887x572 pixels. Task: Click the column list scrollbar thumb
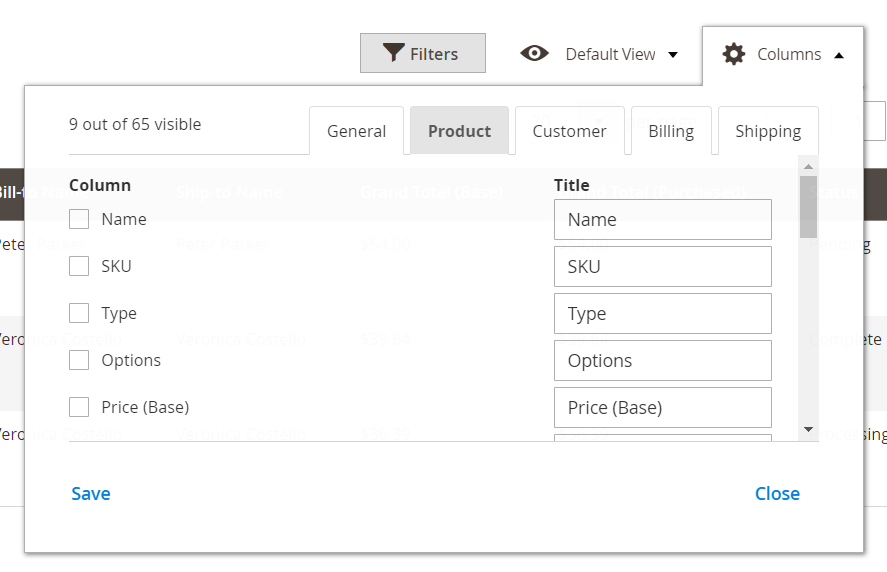pos(808,207)
